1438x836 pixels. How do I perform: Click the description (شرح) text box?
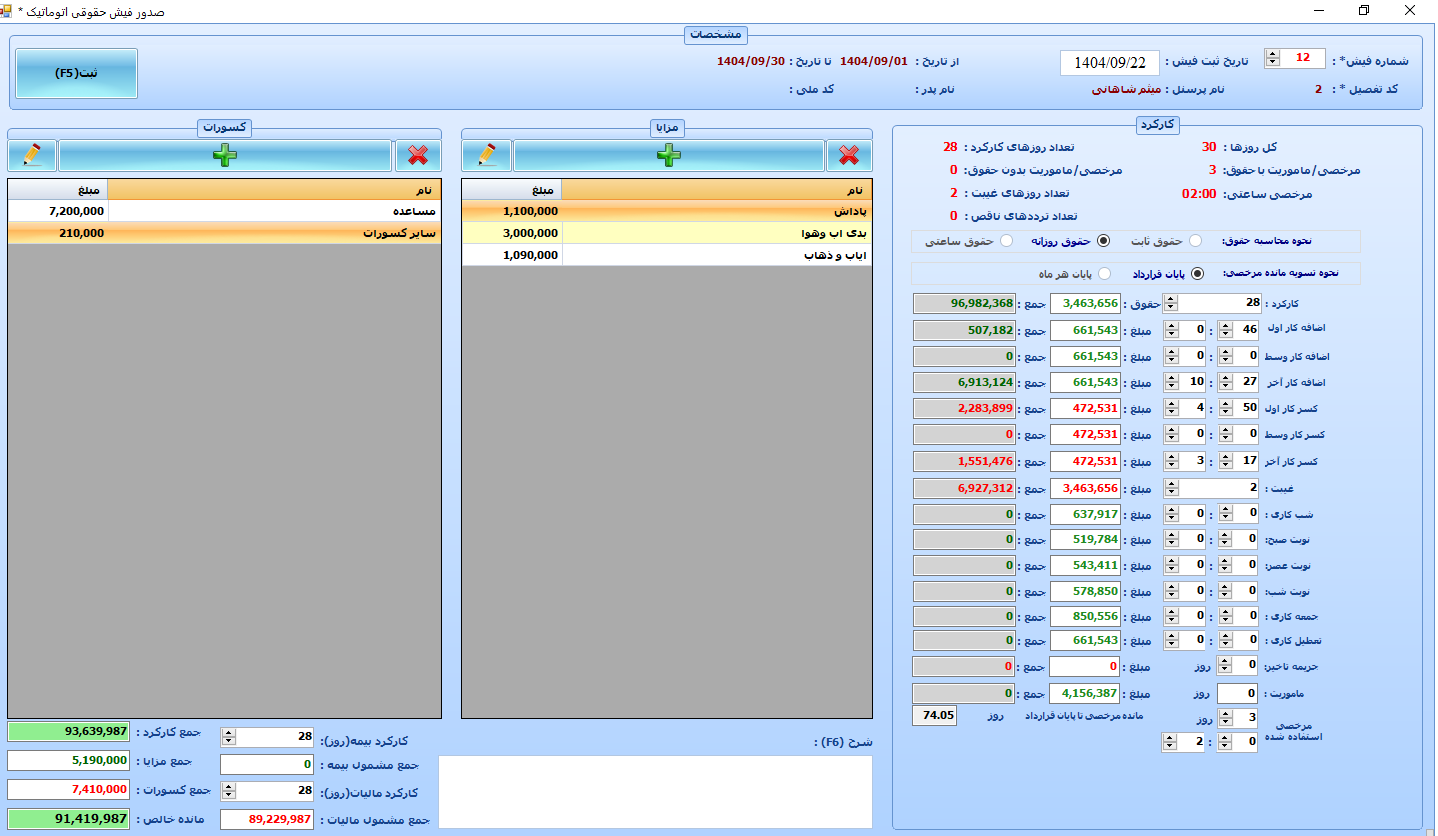point(655,791)
